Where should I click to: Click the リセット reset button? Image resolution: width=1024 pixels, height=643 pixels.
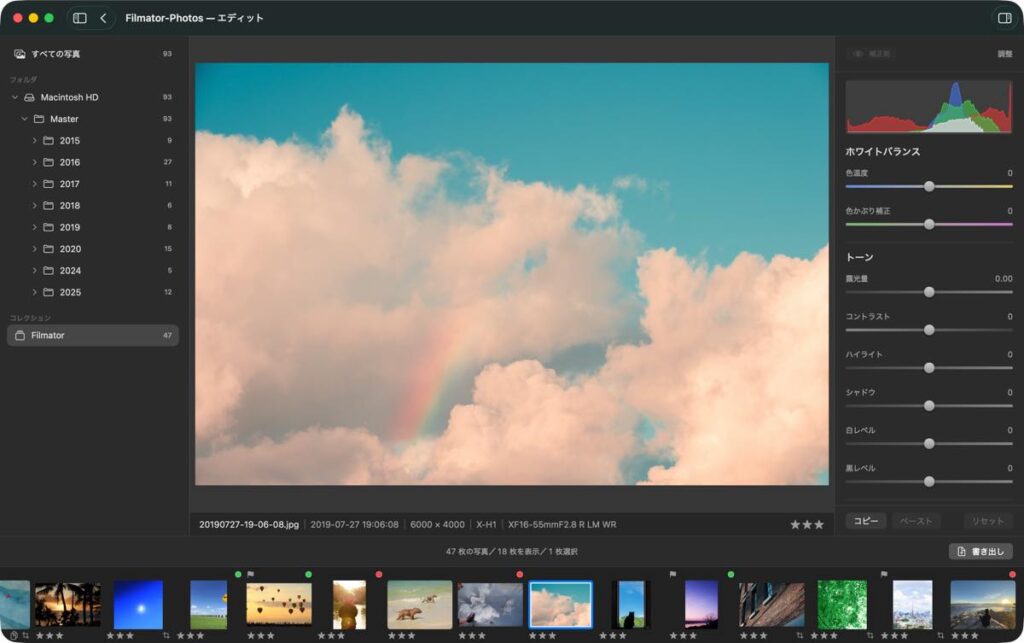[987, 521]
